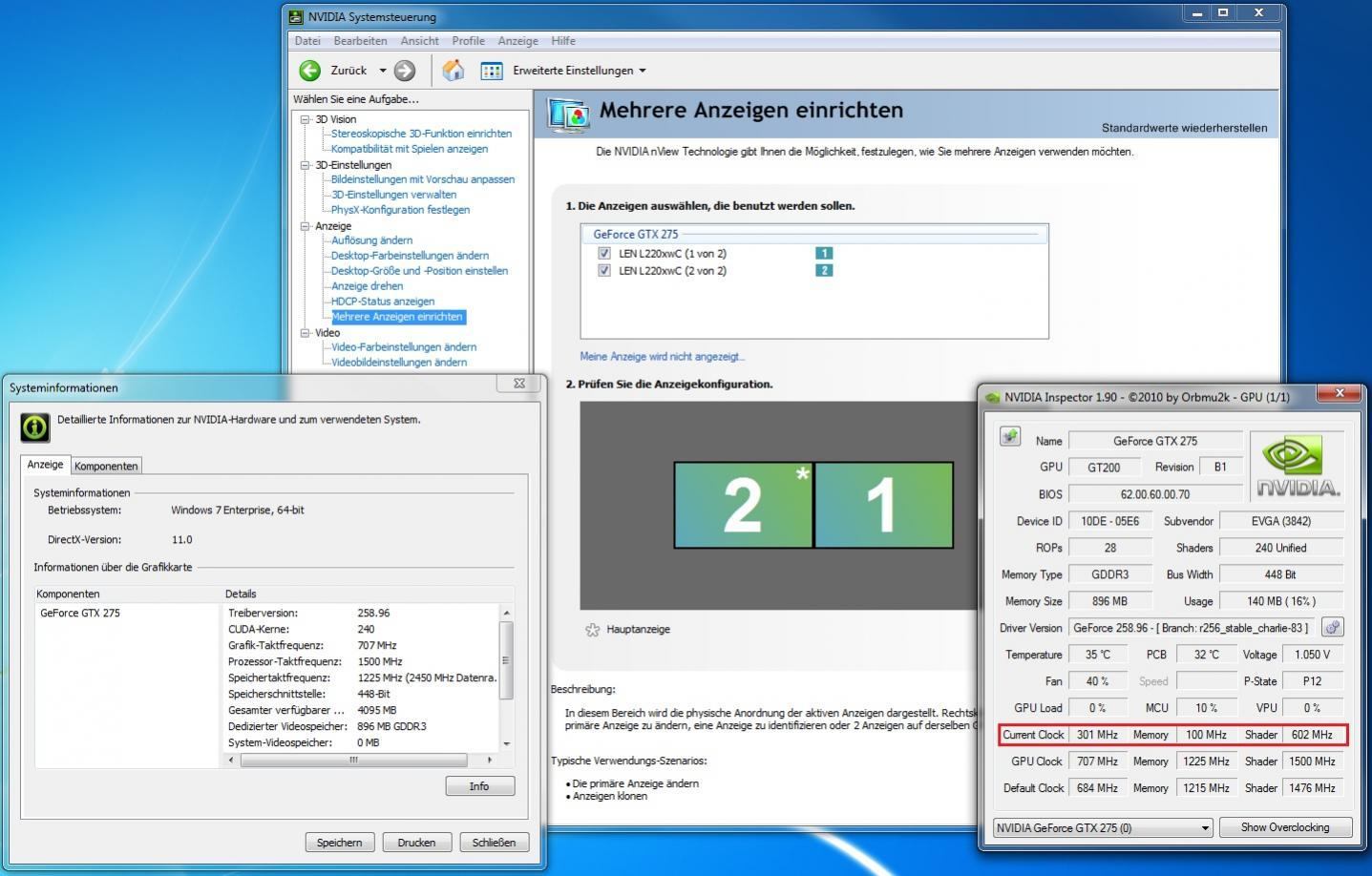This screenshot has width=1372, height=876.
Task: Open Video-Farbeinstellungen ändern
Action: click(404, 347)
